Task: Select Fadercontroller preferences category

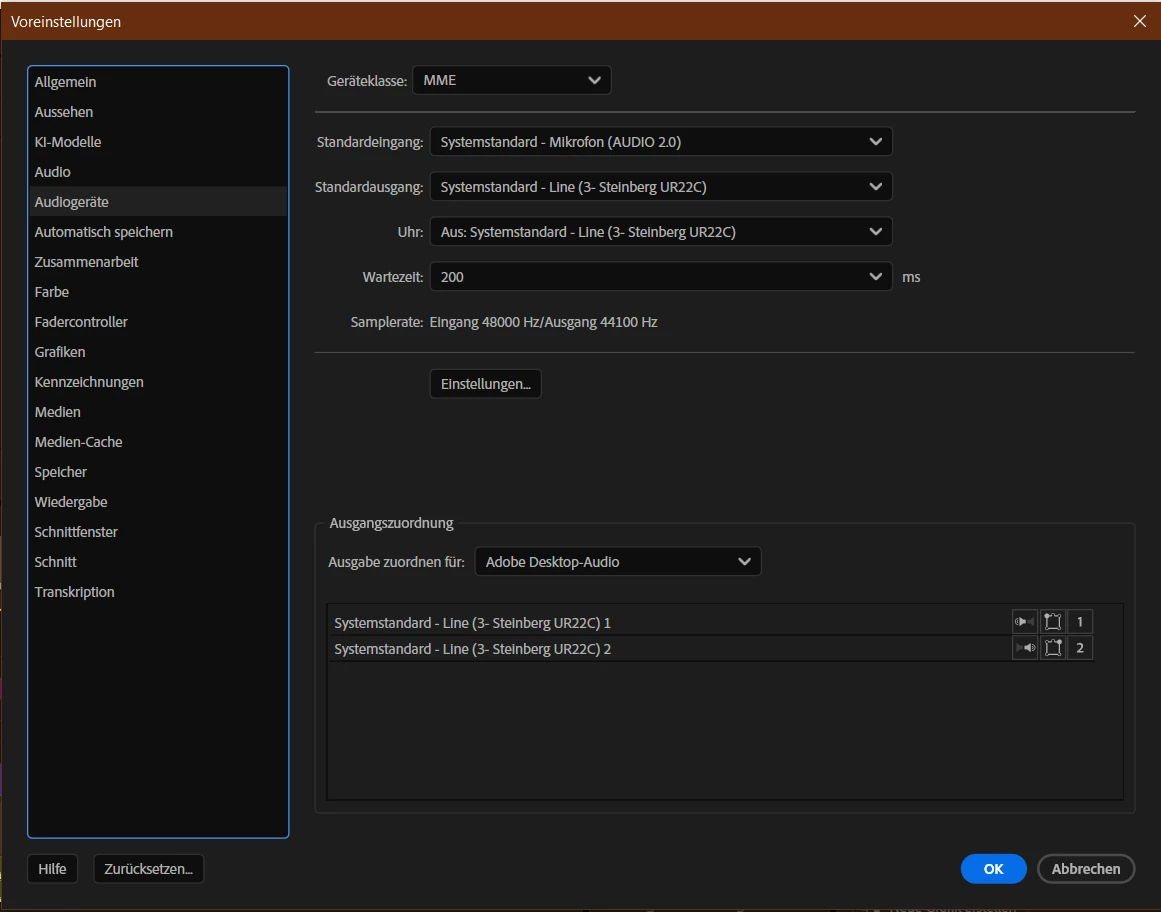Action: coord(158,322)
